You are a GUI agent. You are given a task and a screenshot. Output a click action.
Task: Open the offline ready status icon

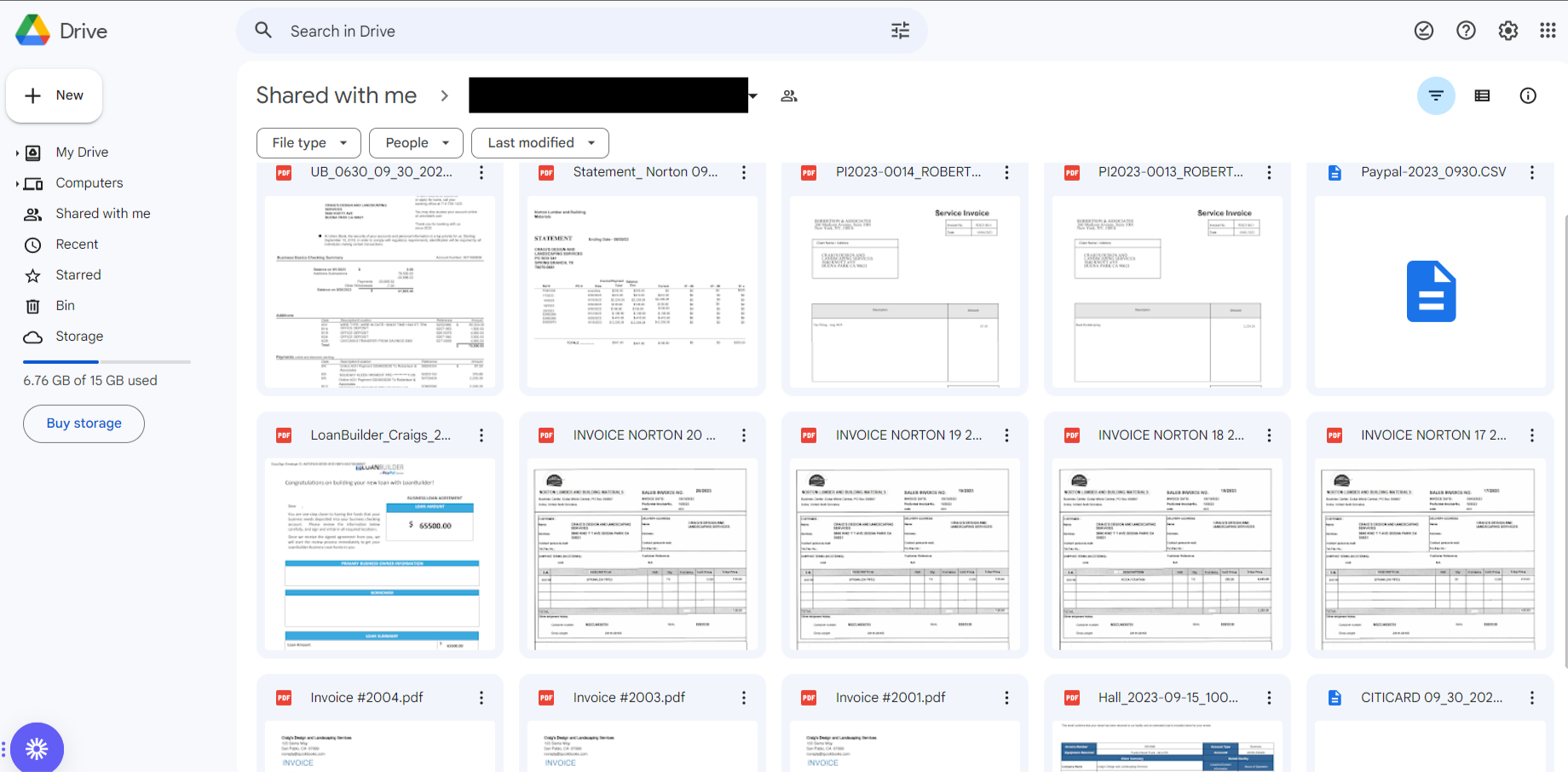click(x=1424, y=31)
